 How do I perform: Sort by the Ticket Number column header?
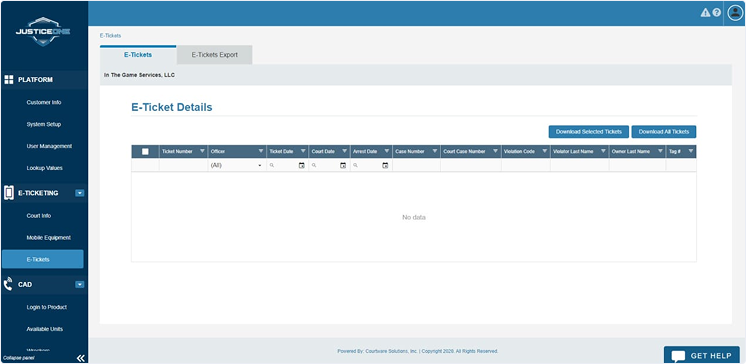[x=177, y=151]
